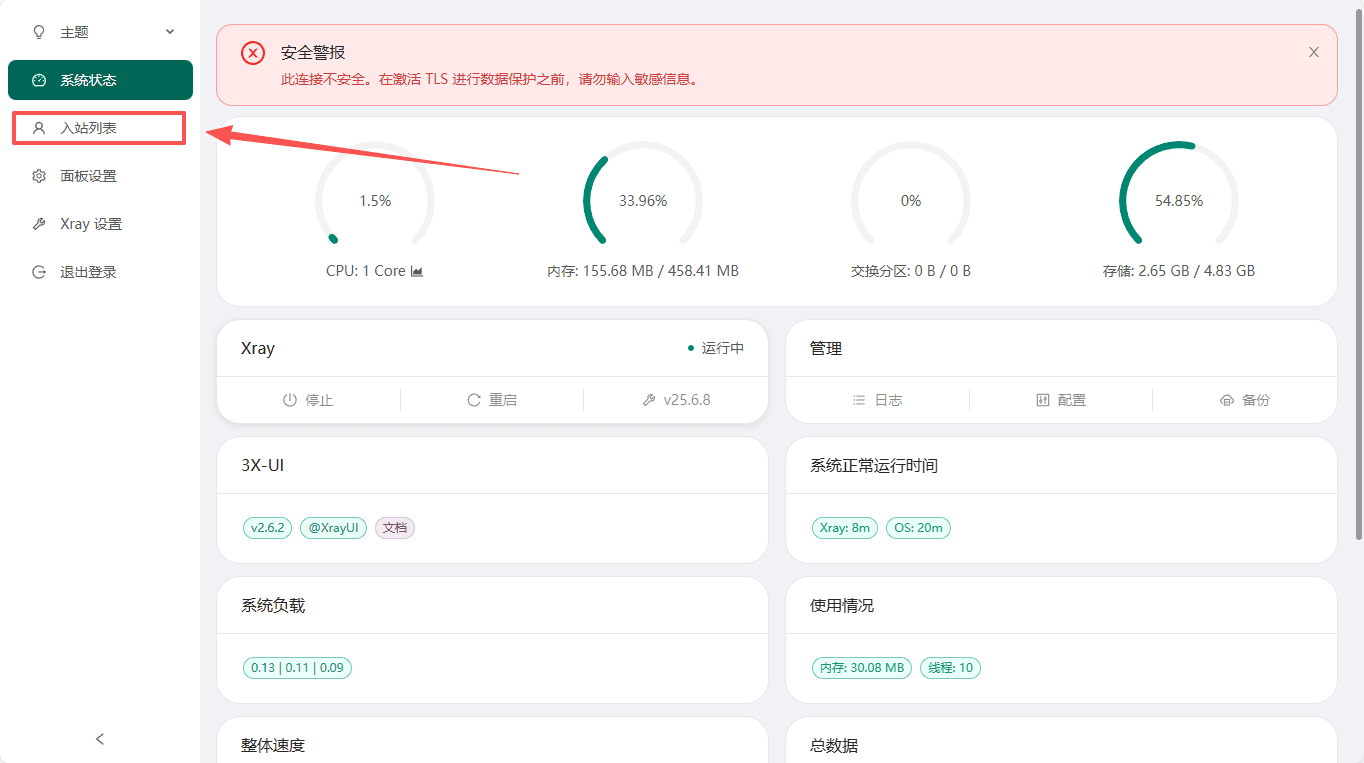The width and height of the screenshot is (1364, 763).
Task: Expand the 主题 theme dropdown
Action: click(x=169, y=32)
